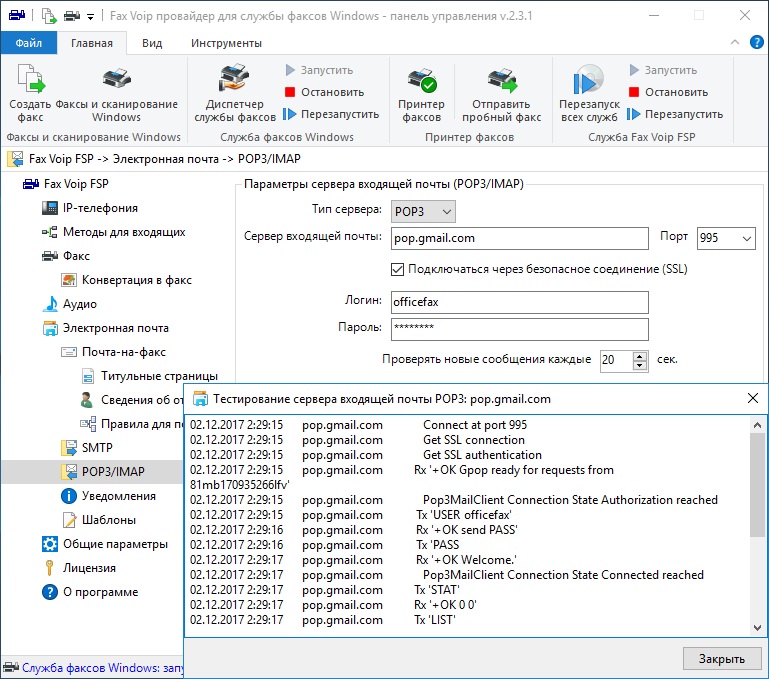Open Create Fax tool in ribbon

pyautogui.click(x=30, y=93)
